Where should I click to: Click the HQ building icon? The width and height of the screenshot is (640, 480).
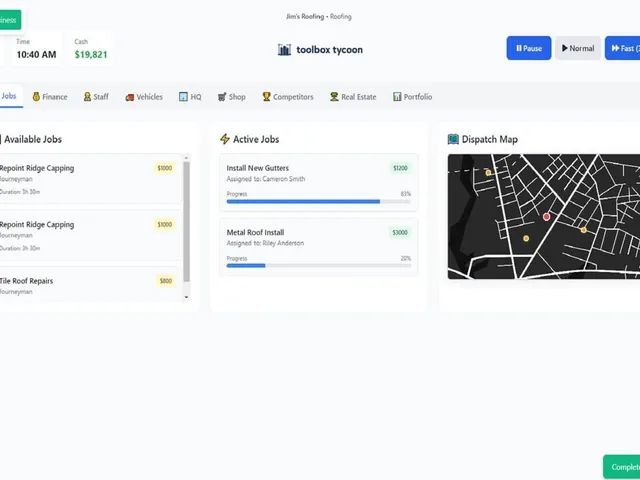coord(183,97)
